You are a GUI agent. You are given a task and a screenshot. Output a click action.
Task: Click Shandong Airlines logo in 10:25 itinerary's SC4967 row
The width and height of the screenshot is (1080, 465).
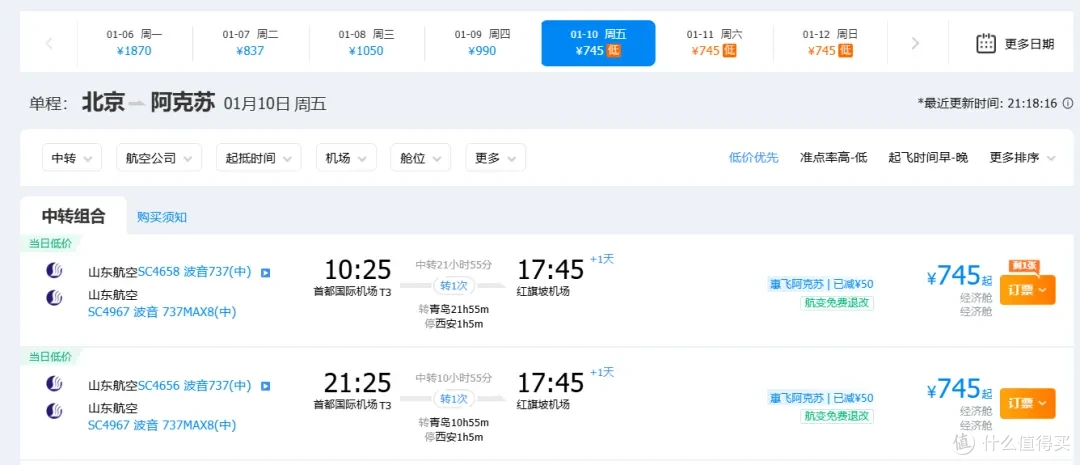pyautogui.click(x=54, y=298)
